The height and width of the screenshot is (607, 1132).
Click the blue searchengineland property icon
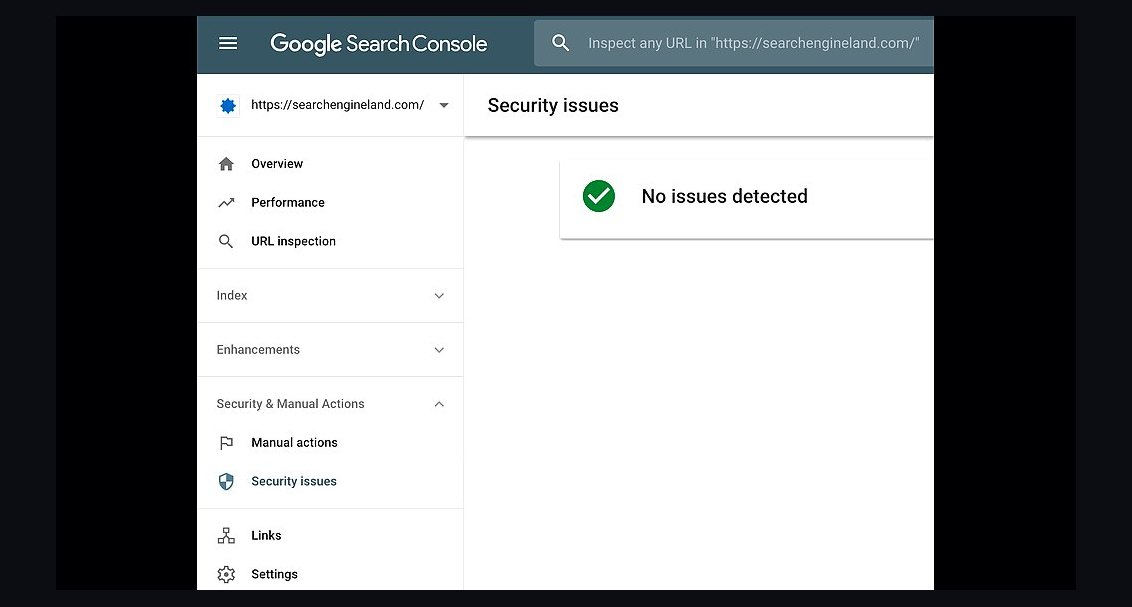click(x=228, y=105)
